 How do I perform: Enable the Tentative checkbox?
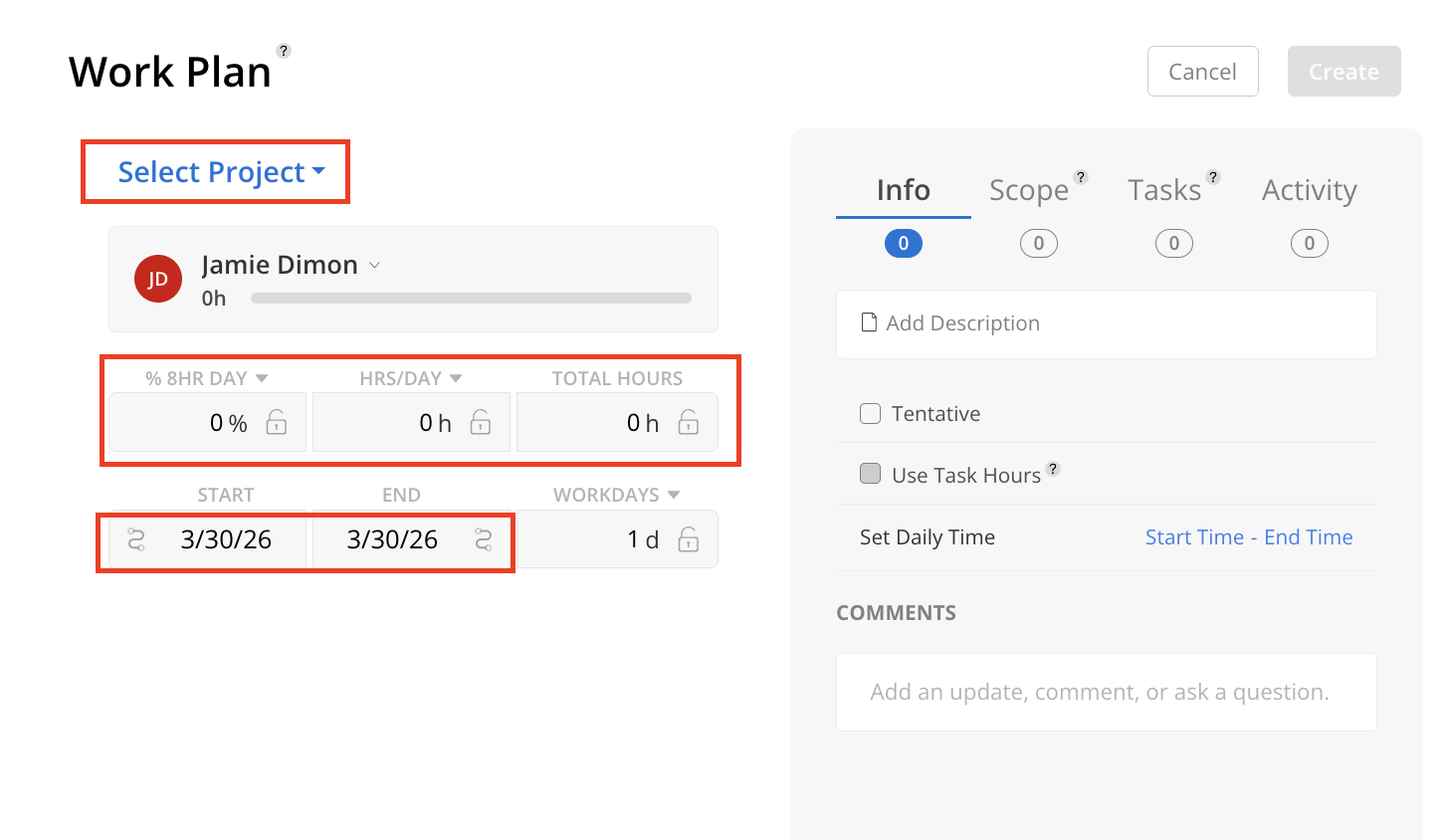[871, 414]
